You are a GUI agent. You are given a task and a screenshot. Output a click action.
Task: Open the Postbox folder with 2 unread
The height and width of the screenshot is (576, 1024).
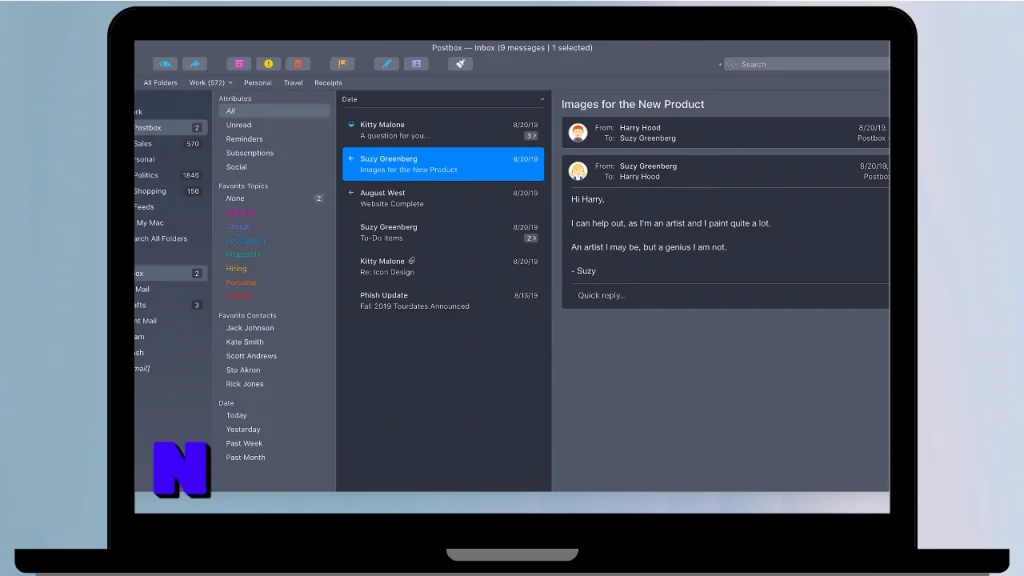point(171,128)
